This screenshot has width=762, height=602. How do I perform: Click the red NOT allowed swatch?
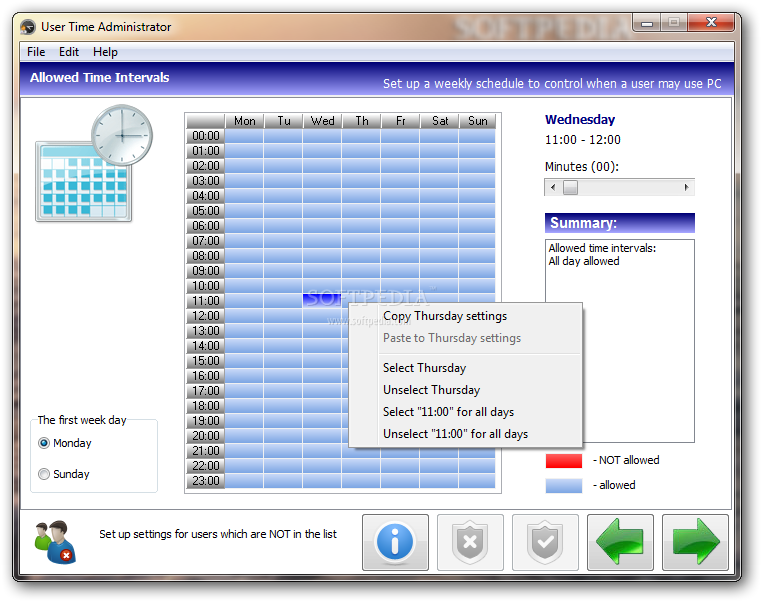564,460
